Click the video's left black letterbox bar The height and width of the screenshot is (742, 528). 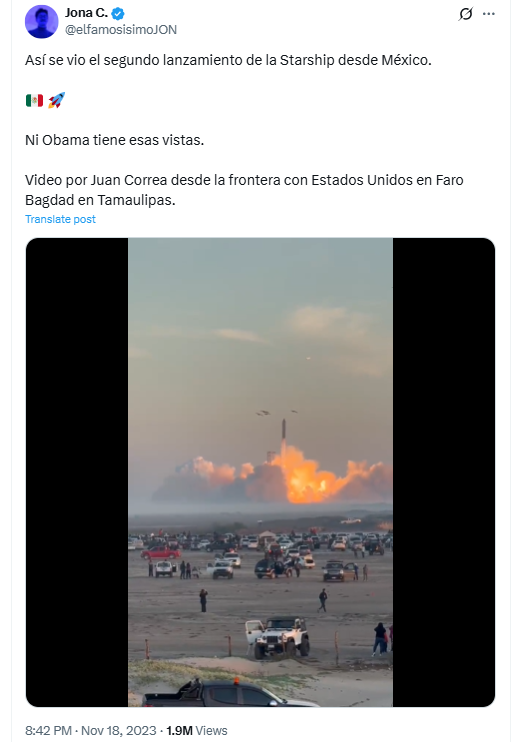77,472
